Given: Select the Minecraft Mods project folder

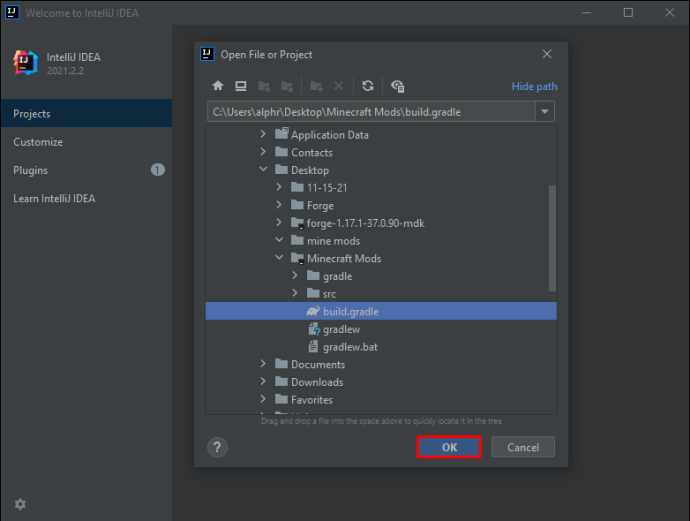Looking at the screenshot, I should click(x=381, y=258).
